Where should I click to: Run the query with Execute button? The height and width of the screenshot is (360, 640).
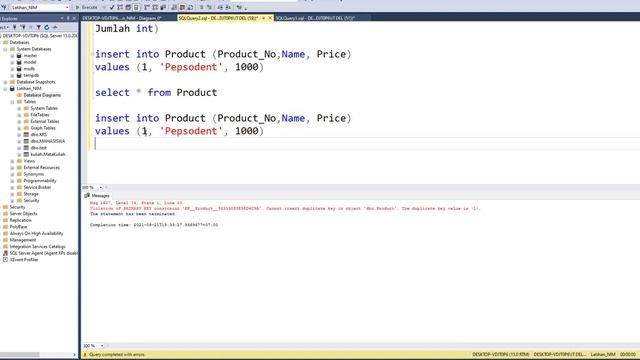pos(86,7)
